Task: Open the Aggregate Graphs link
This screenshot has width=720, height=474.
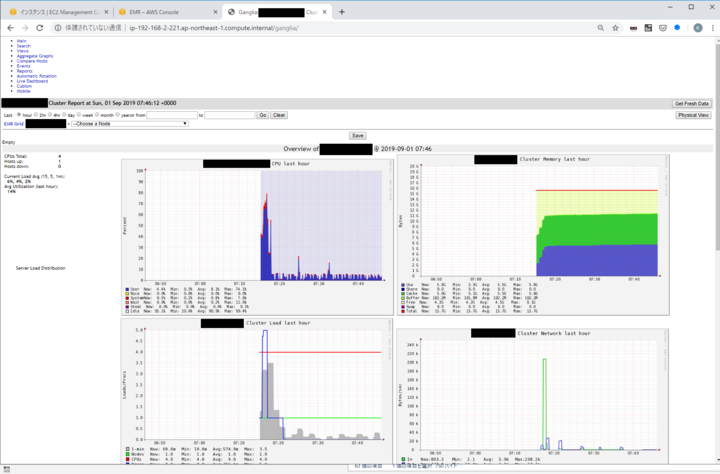Action: 35,56
